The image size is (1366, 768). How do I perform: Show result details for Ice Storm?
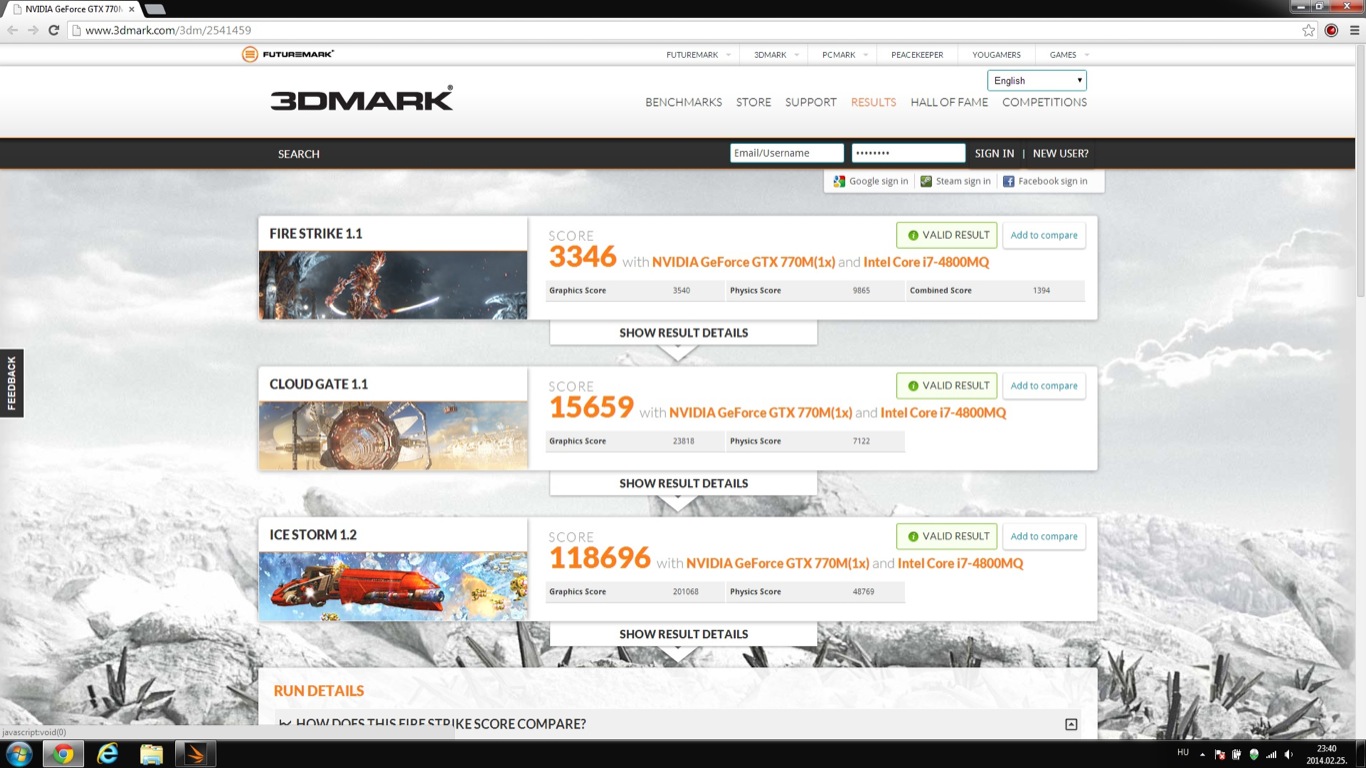[x=683, y=634]
